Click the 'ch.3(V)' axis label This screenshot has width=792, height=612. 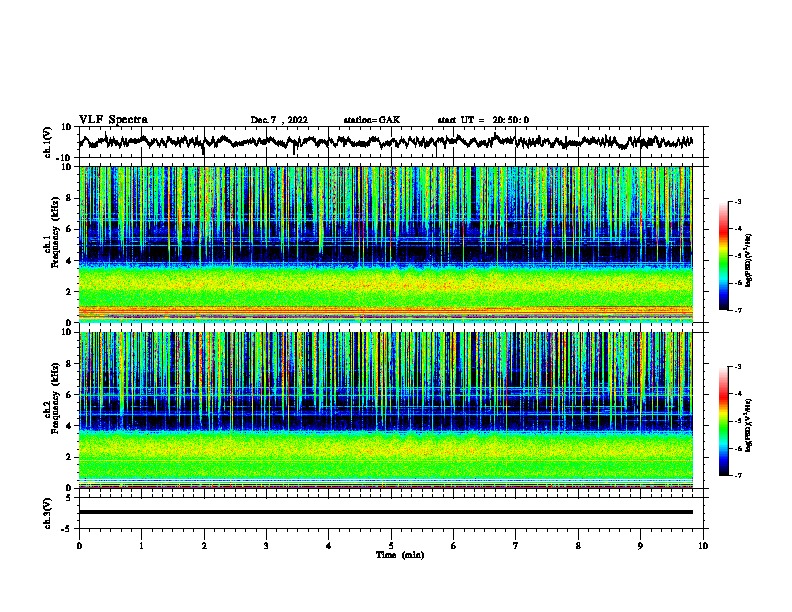[48, 514]
